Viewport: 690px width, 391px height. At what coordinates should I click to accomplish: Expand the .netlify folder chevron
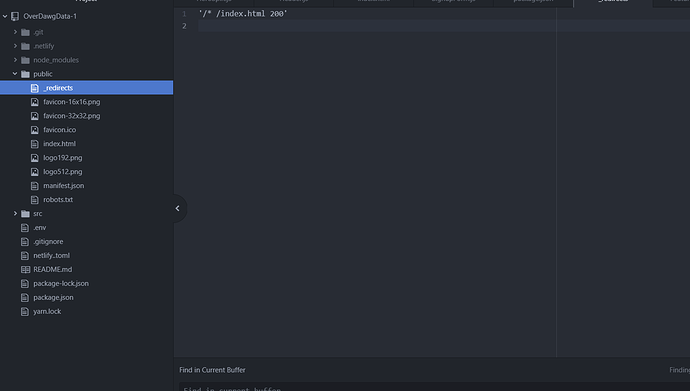[x=15, y=46]
